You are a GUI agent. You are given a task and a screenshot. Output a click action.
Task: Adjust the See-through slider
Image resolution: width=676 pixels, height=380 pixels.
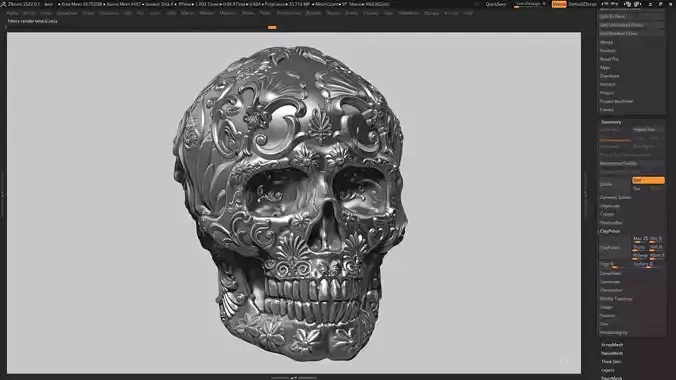(531, 4)
